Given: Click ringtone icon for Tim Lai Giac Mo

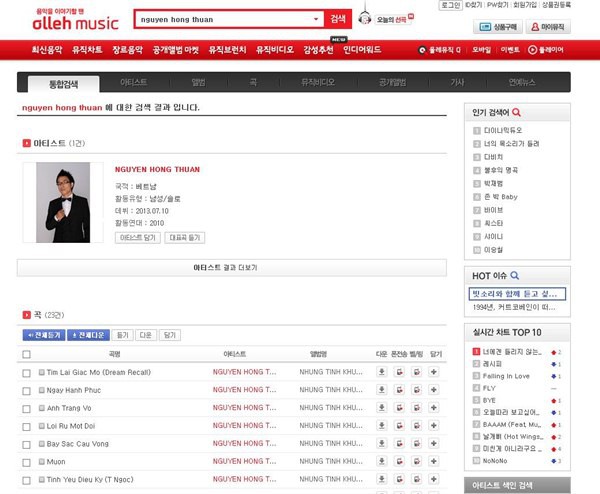Looking at the screenshot, I should (399, 372).
